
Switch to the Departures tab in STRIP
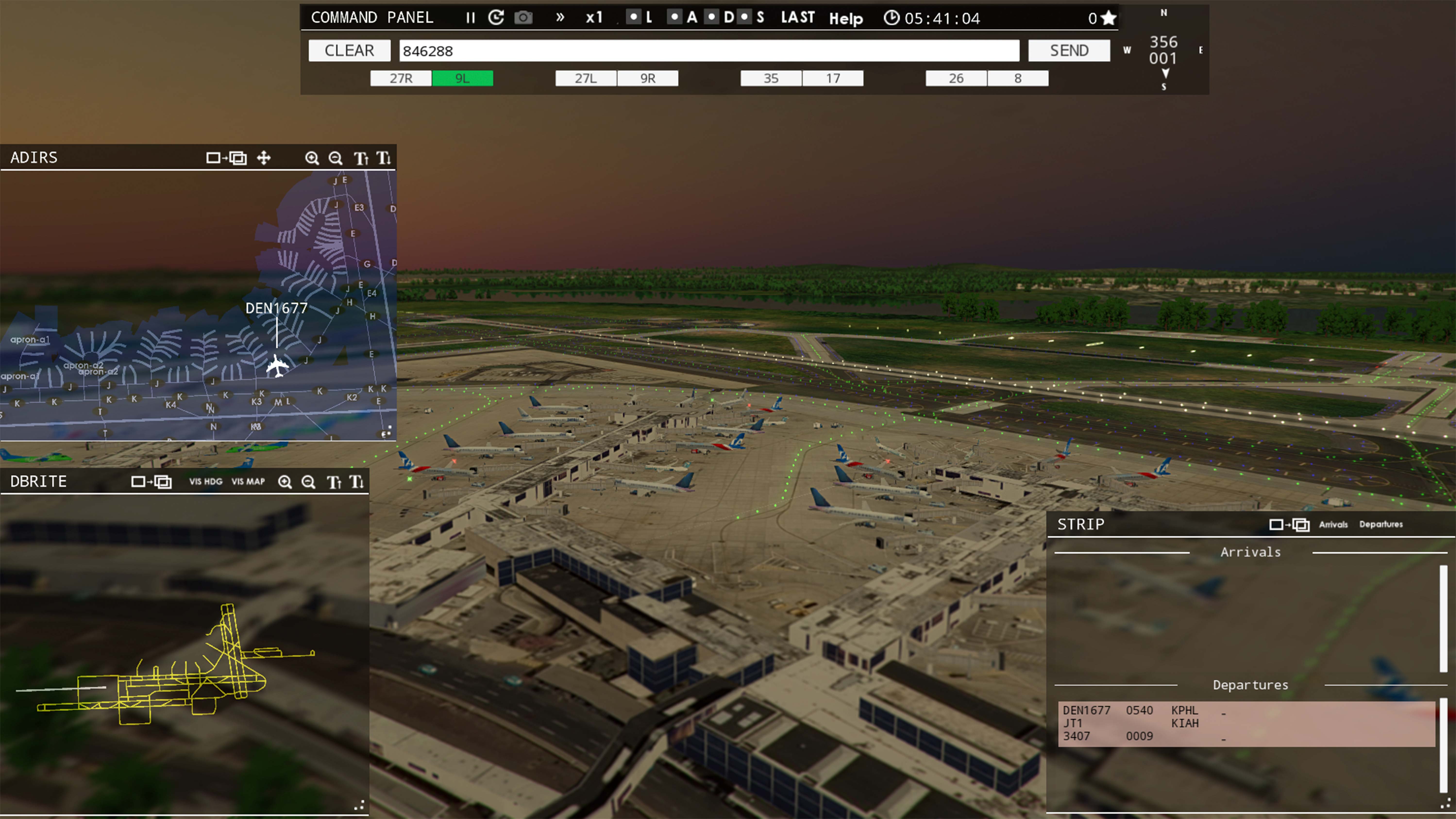click(1381, 525)
